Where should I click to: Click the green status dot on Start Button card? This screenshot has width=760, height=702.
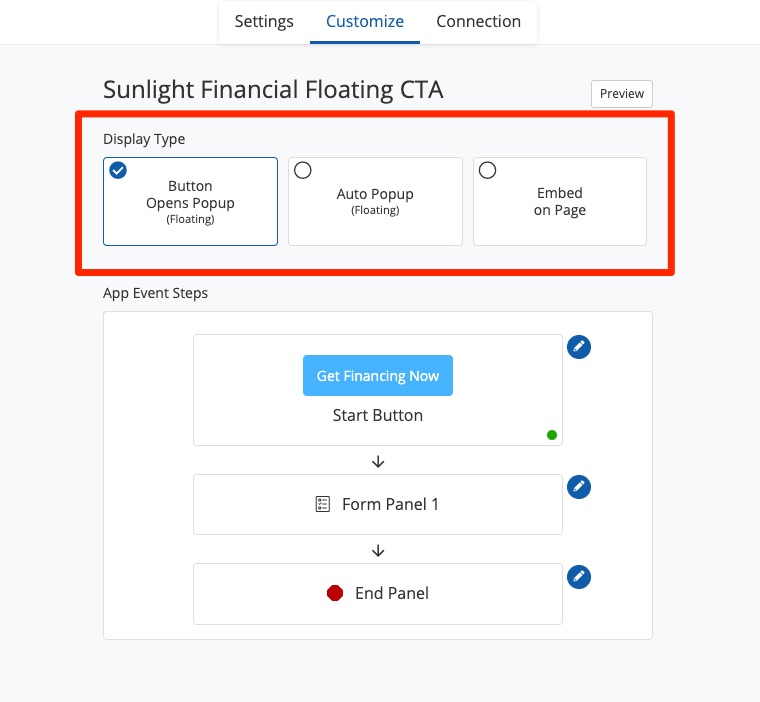coord(552,435)
